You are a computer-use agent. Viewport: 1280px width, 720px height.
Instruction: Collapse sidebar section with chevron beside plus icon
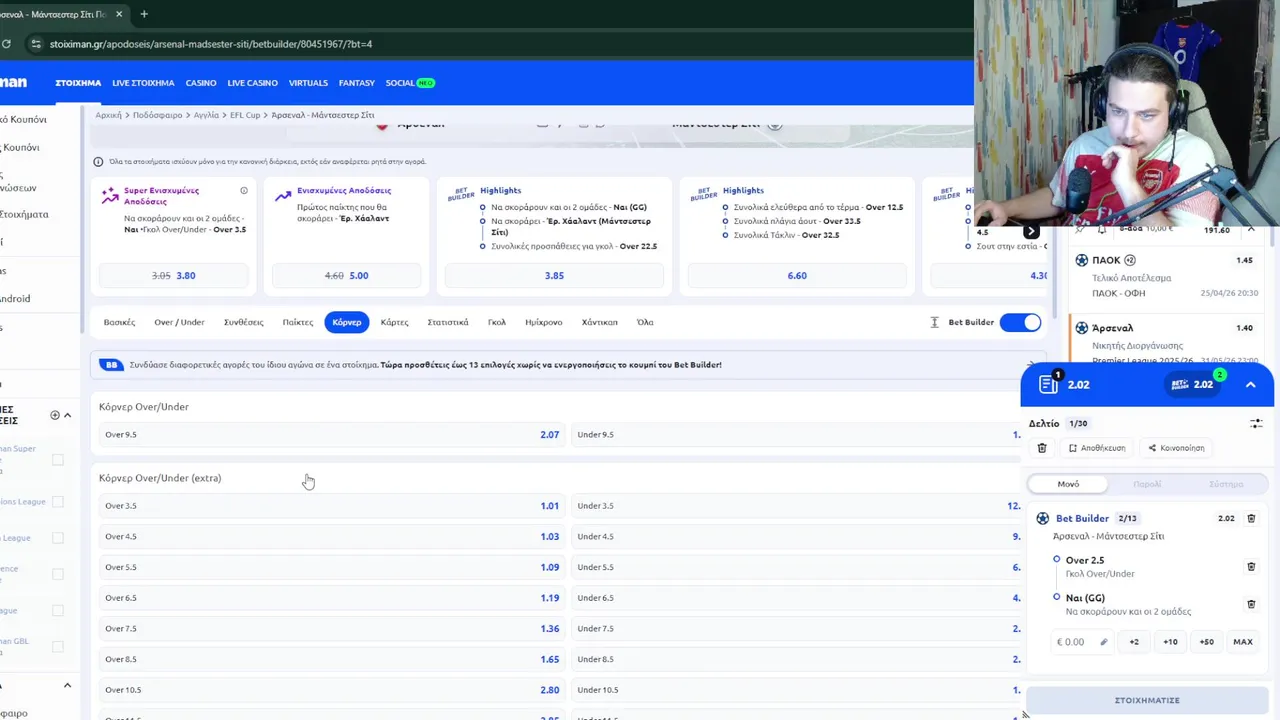pyautogui.click(x=67, y=415)
